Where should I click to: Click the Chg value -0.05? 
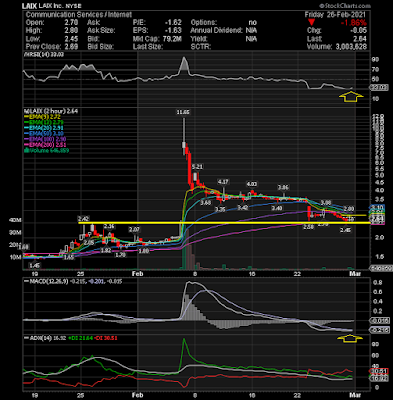click(x=359, y=31)
